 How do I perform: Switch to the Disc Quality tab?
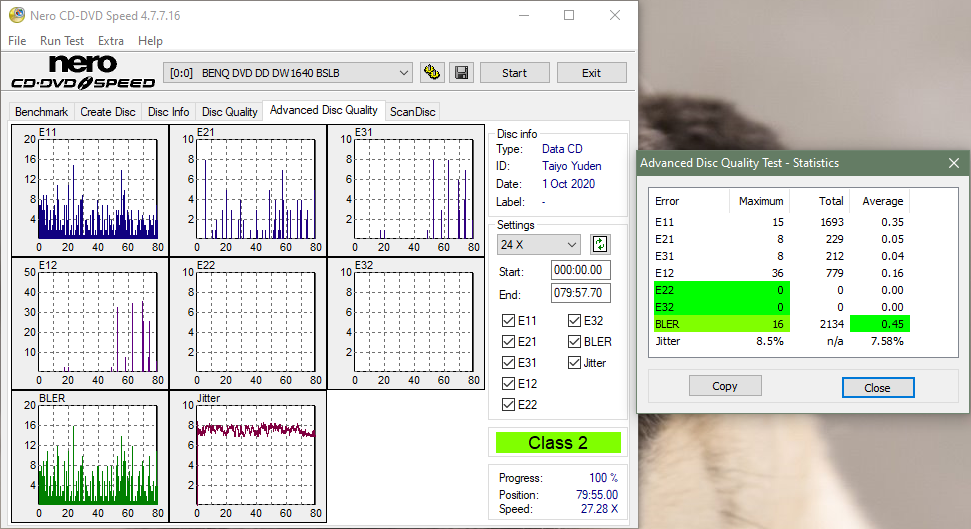(229, 111)
